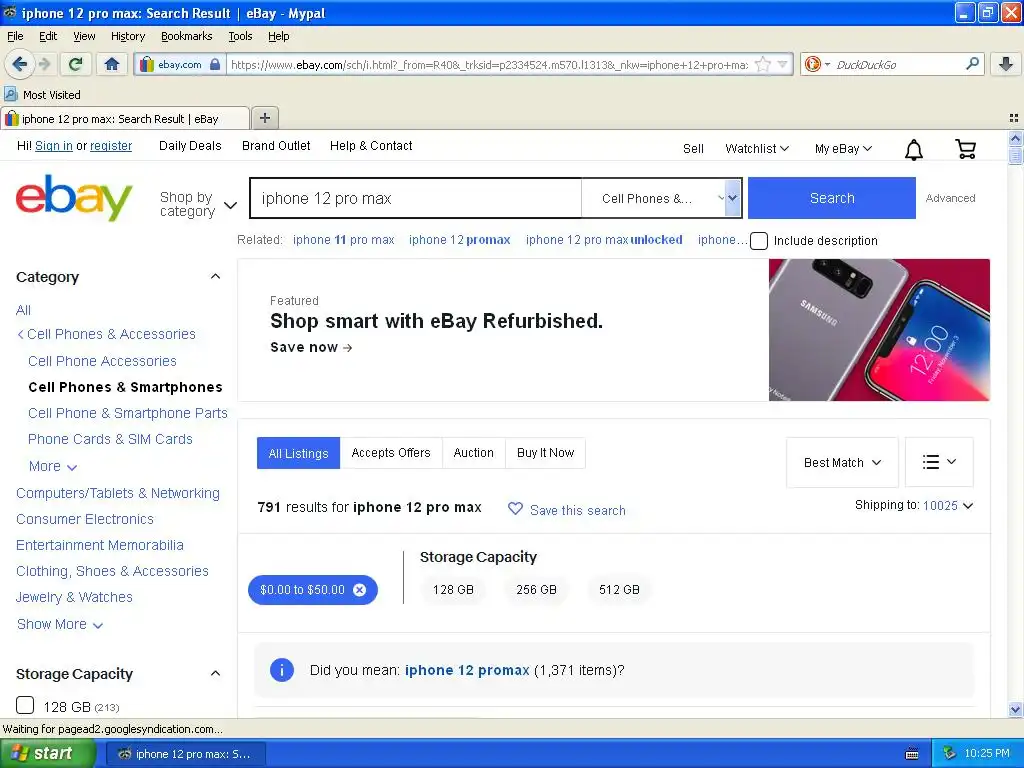Click the Most Visited bookmarks icon

(11, 95)
